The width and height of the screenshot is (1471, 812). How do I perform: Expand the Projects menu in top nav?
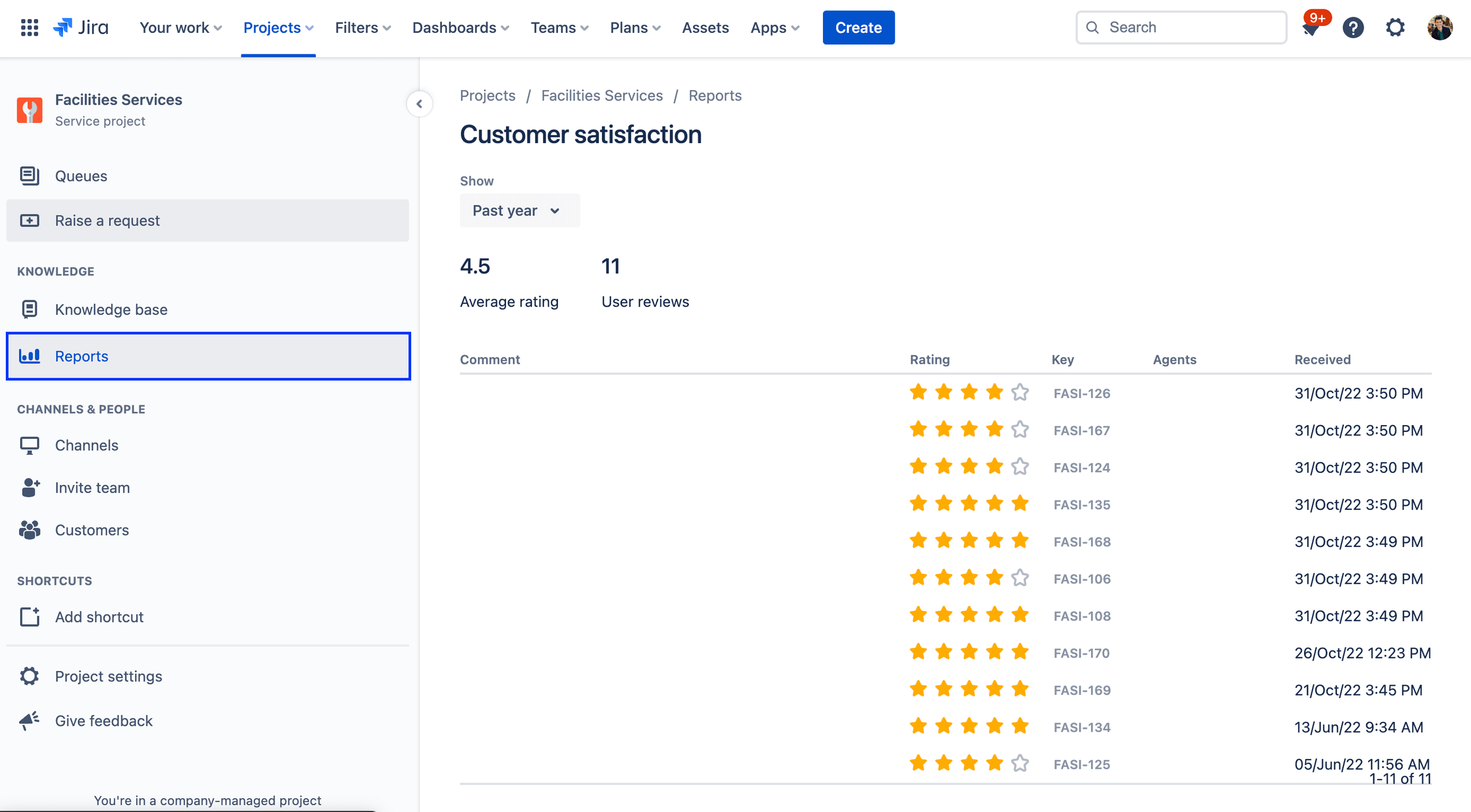tap(278, 27)
